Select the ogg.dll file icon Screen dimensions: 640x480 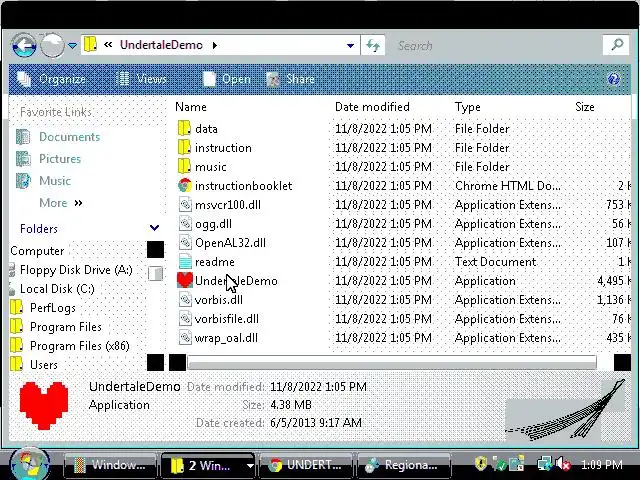click(185, 224)
